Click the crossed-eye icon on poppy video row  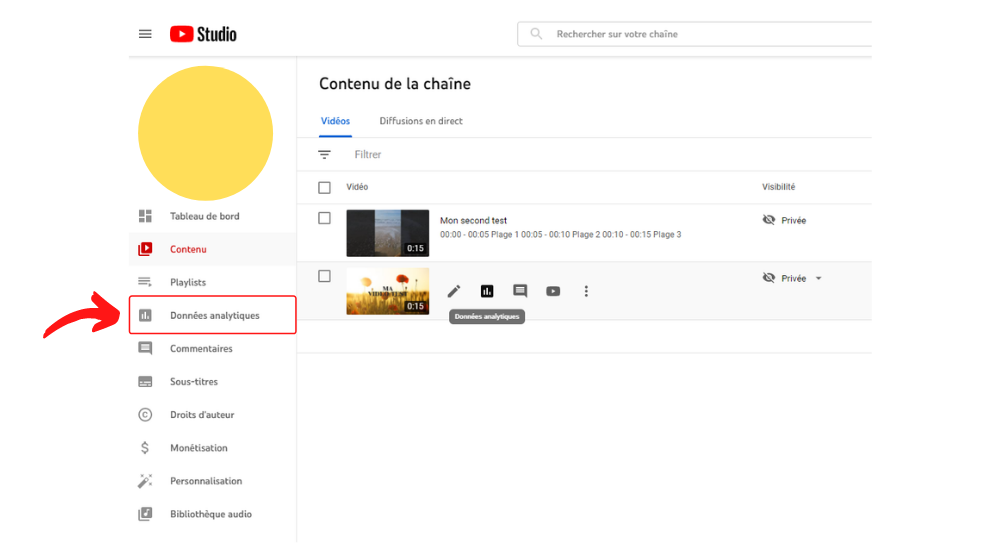769,278
